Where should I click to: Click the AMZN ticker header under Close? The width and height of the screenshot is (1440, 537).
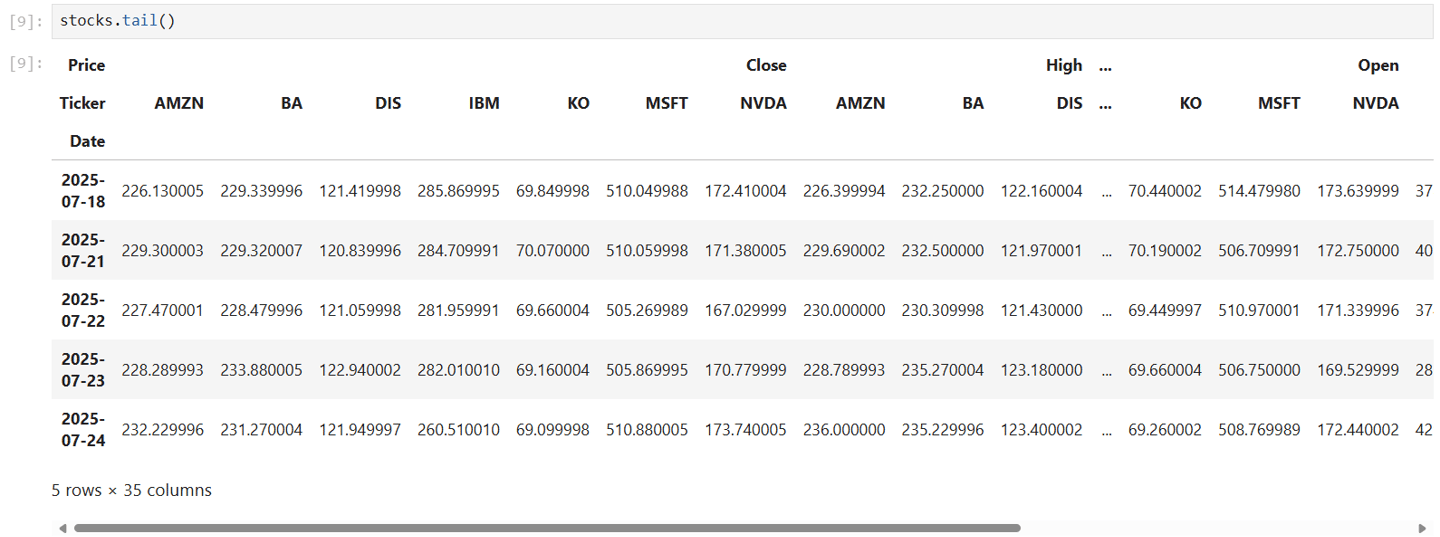pyautogui.click(x=179, y=103)
